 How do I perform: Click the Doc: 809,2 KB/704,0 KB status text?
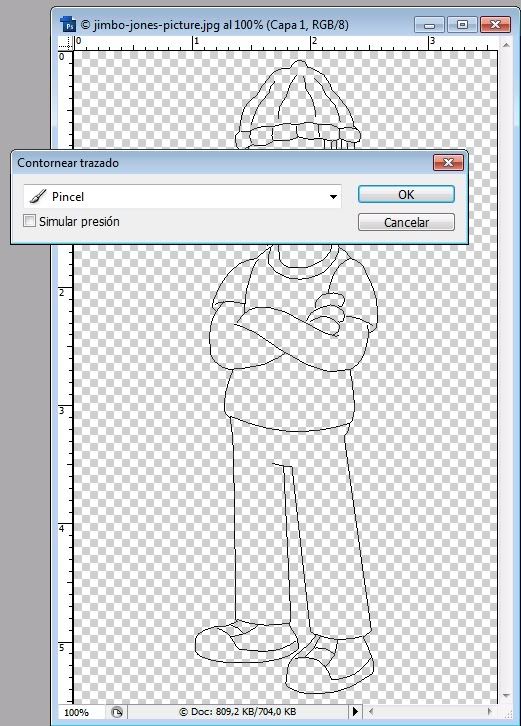point(238,712)
